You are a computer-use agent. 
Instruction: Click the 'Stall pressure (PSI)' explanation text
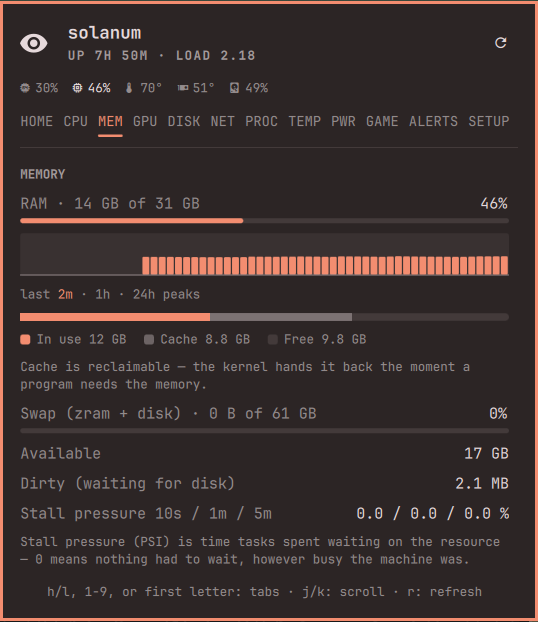[x=260, y=551]
